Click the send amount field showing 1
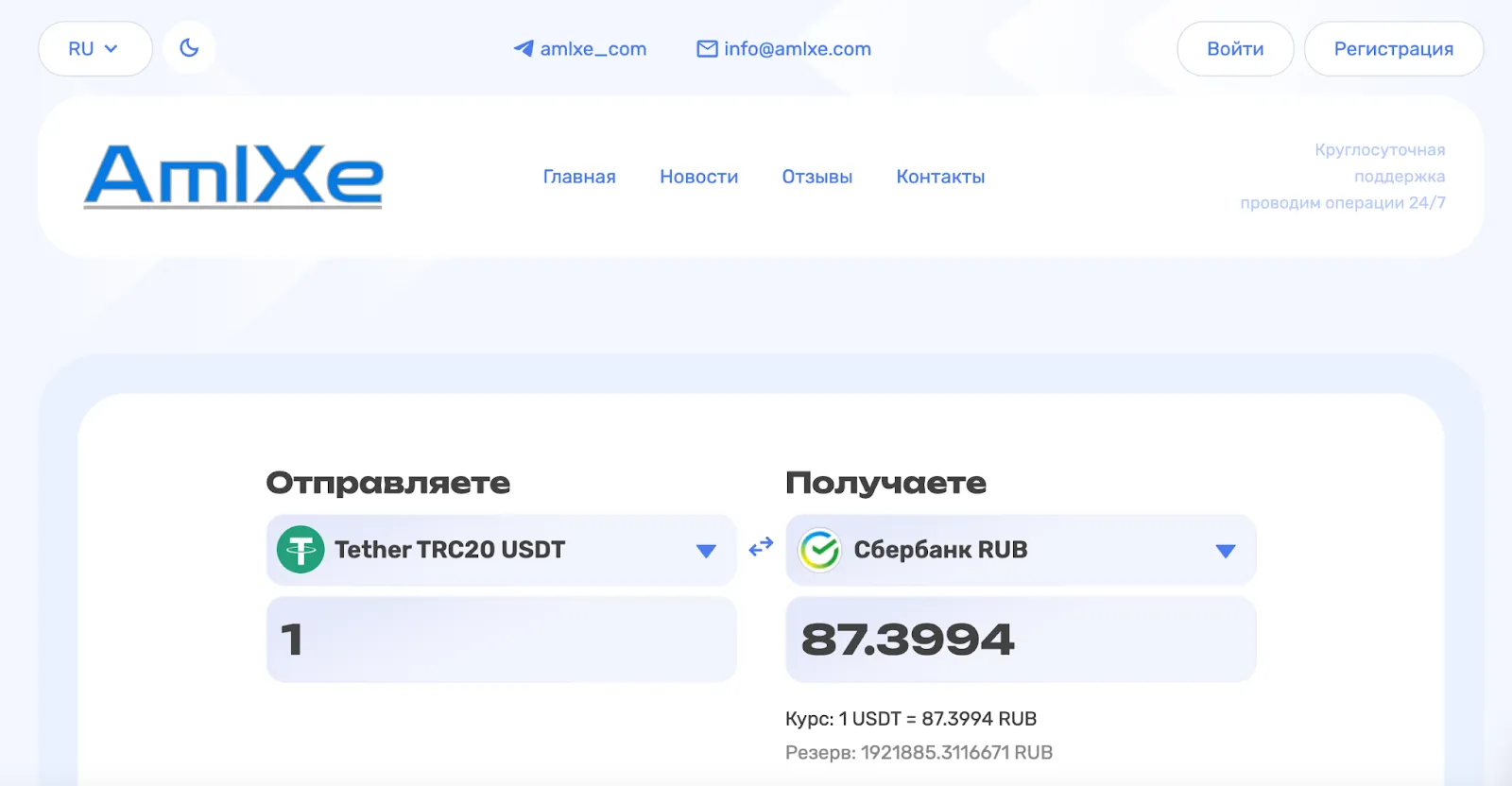 click(x=501, y=640)
